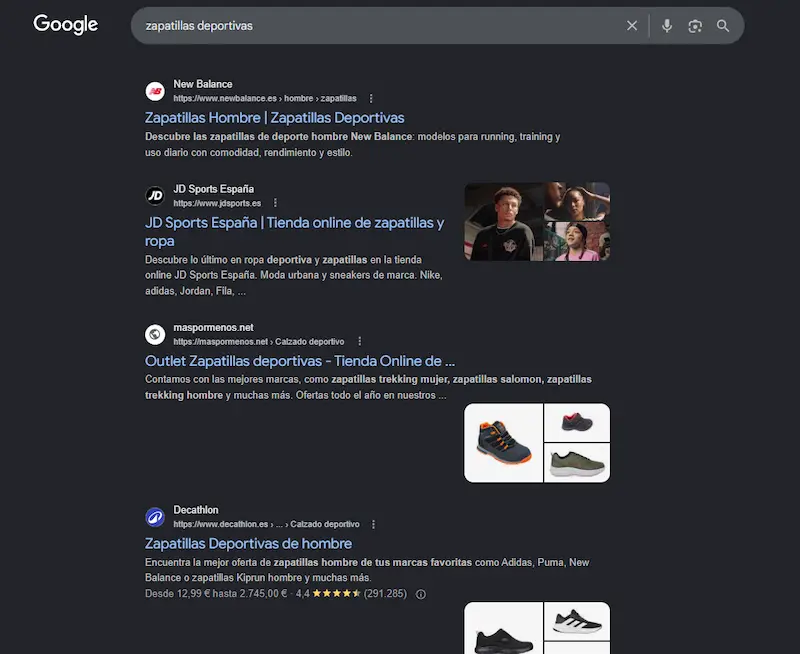
Task: Click the New Balance favicon
Action: [155, 91]
